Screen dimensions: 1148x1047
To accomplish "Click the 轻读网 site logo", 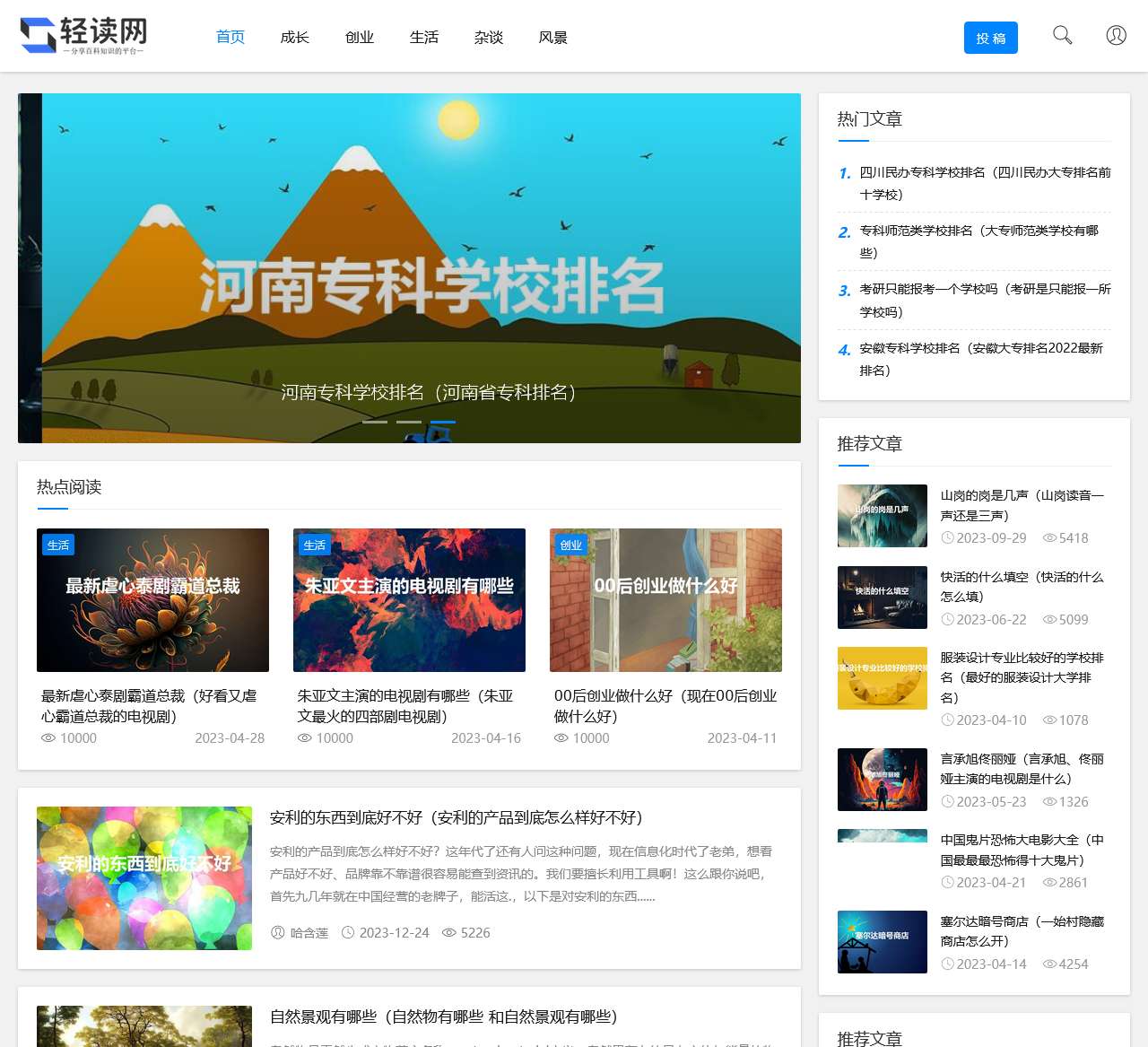I will 83,36.
